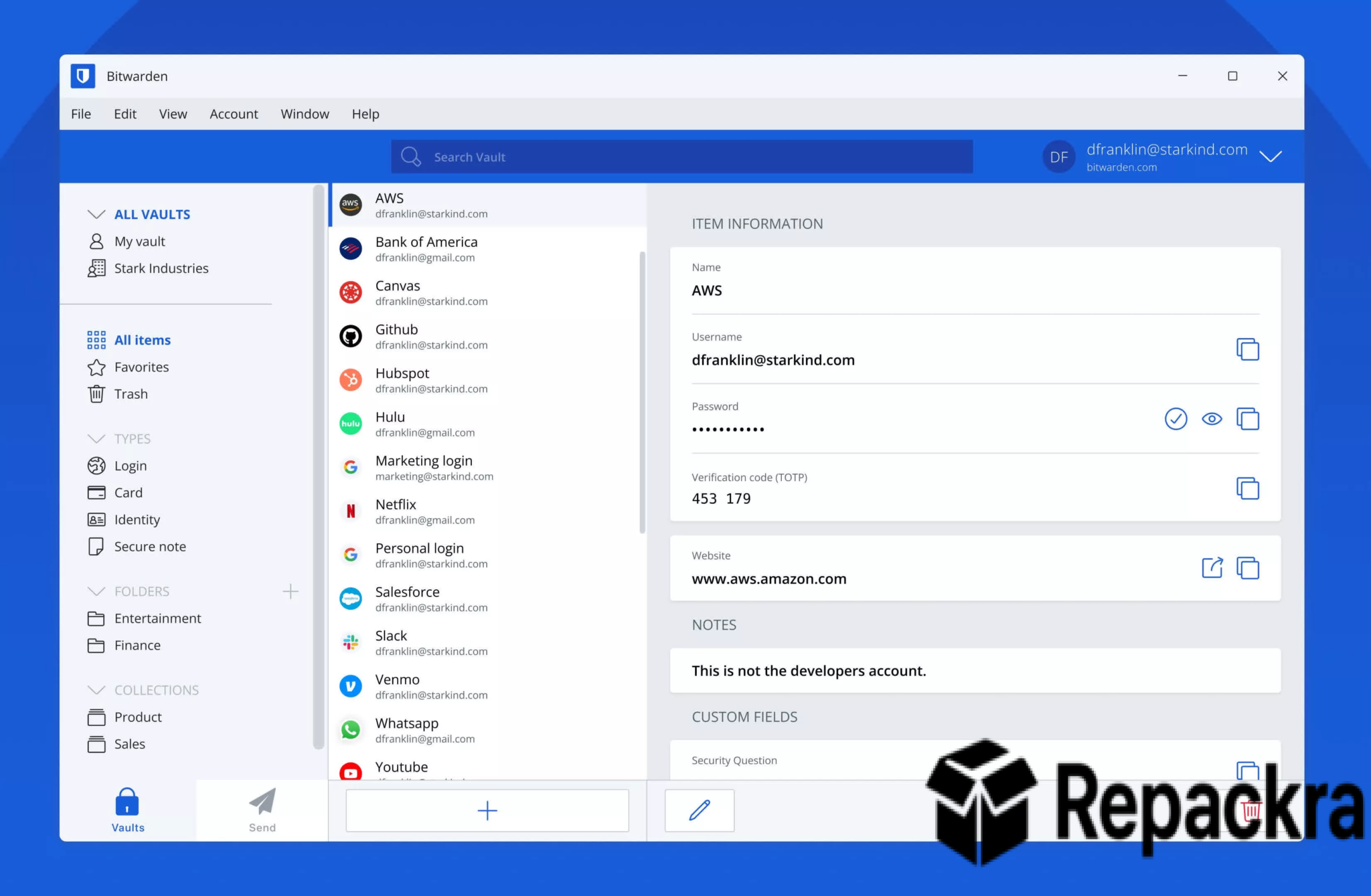Image resolution: width=1371 pixels, height=896 pixels.
Task: Open the Vaults tab
Action: [x=128, y=810]
